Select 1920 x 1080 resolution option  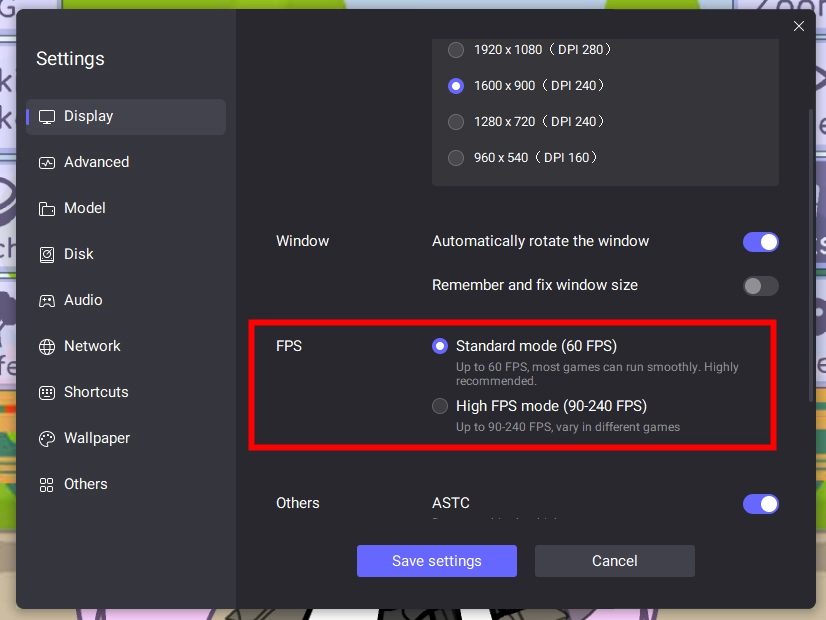tap(456, 50)
